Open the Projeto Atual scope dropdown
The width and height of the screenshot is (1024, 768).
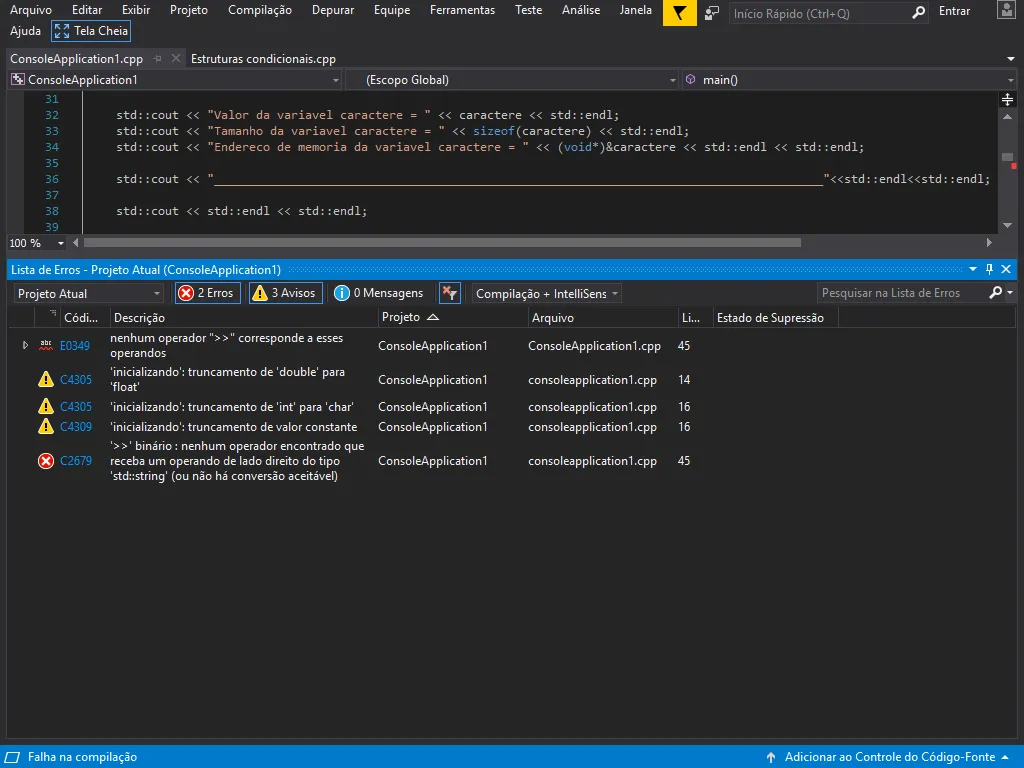[89, 293]
